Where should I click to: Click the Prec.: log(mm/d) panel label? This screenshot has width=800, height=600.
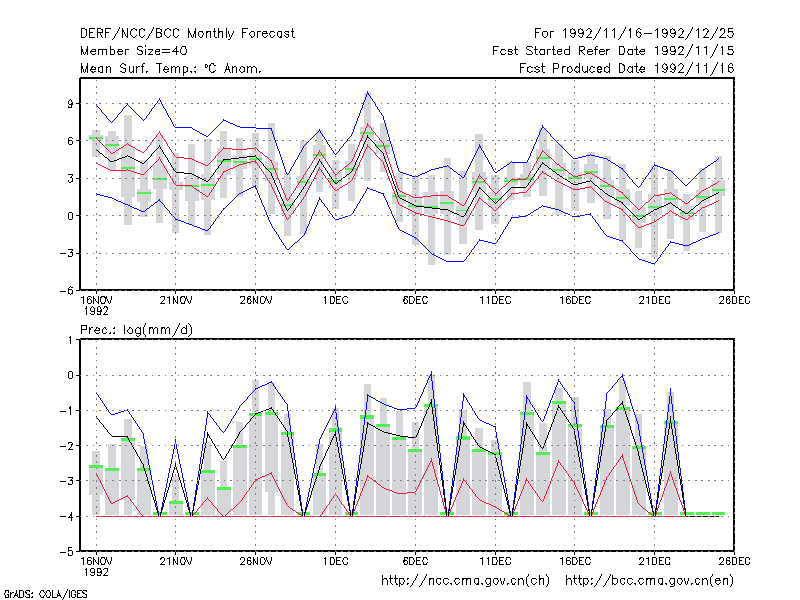136,330
